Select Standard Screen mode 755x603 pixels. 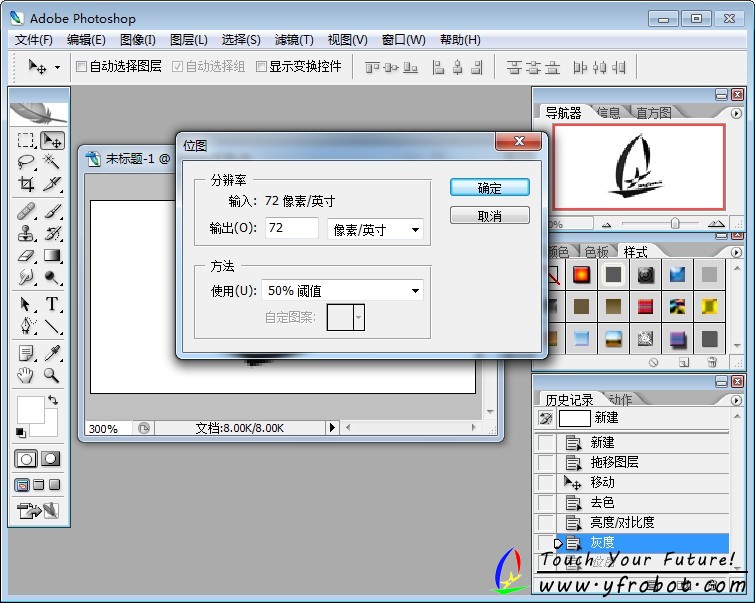pos(22,485)
